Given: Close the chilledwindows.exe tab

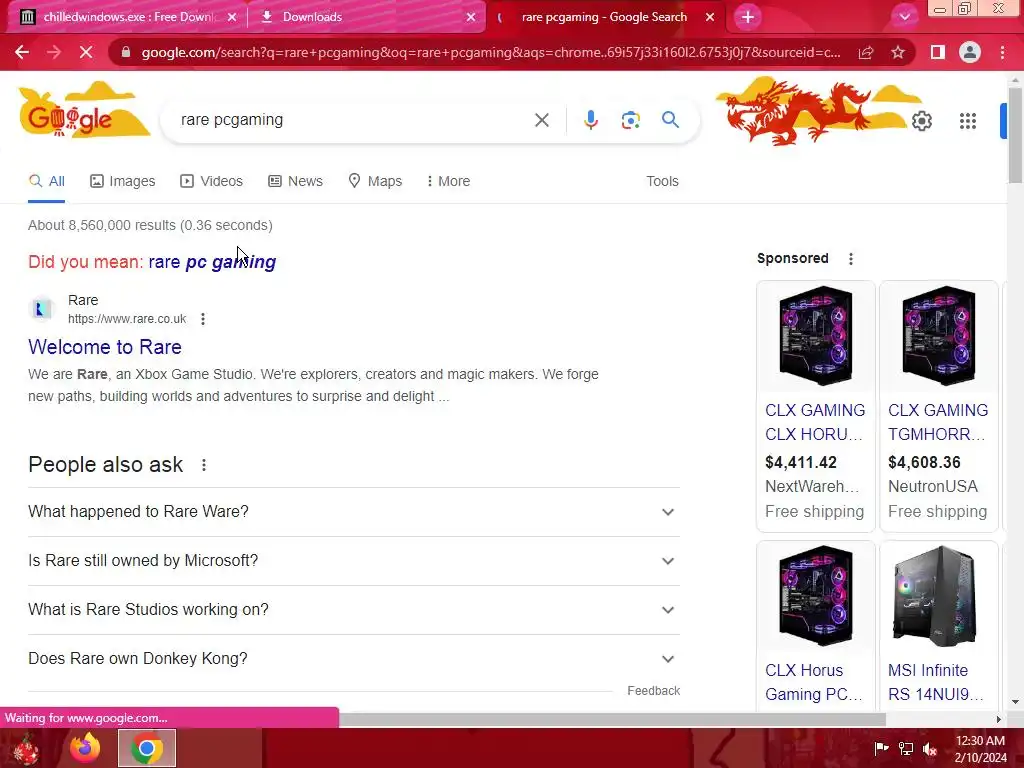Looking at the screenshot, I should tap(232, 17).
